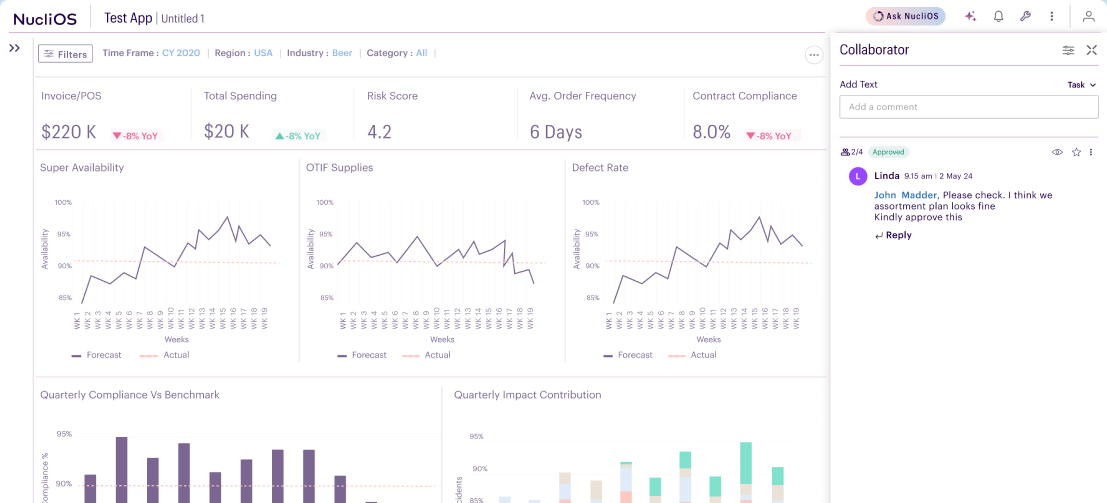Select the 8.0% Contract Compliance value
This screenshot has height=503, width=1107.
coord(712,132)
